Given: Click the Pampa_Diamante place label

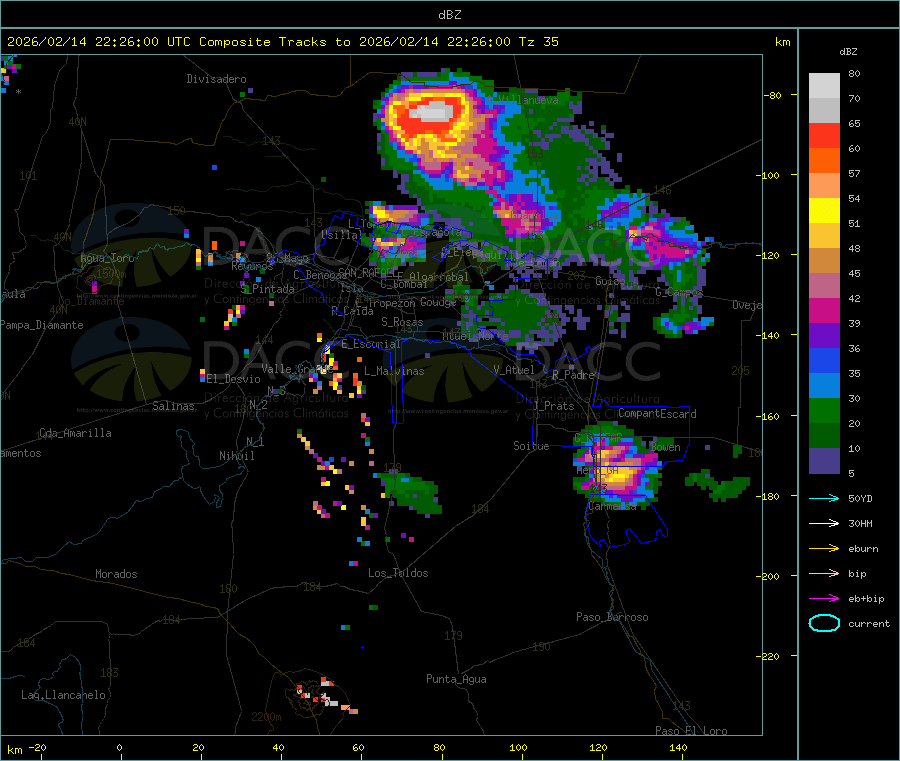Looking at the screenshot, I should [x=42, y=325].
